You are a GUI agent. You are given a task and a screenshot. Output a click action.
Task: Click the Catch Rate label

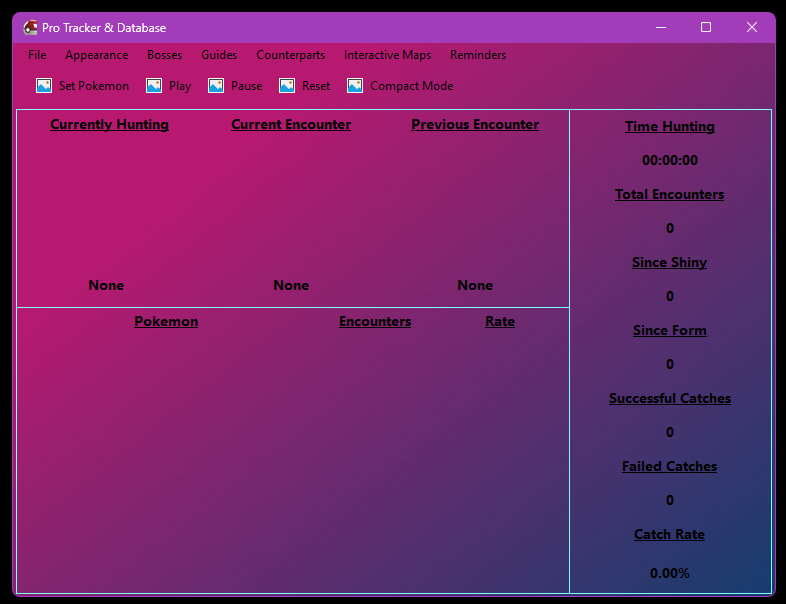pos(670,534)
